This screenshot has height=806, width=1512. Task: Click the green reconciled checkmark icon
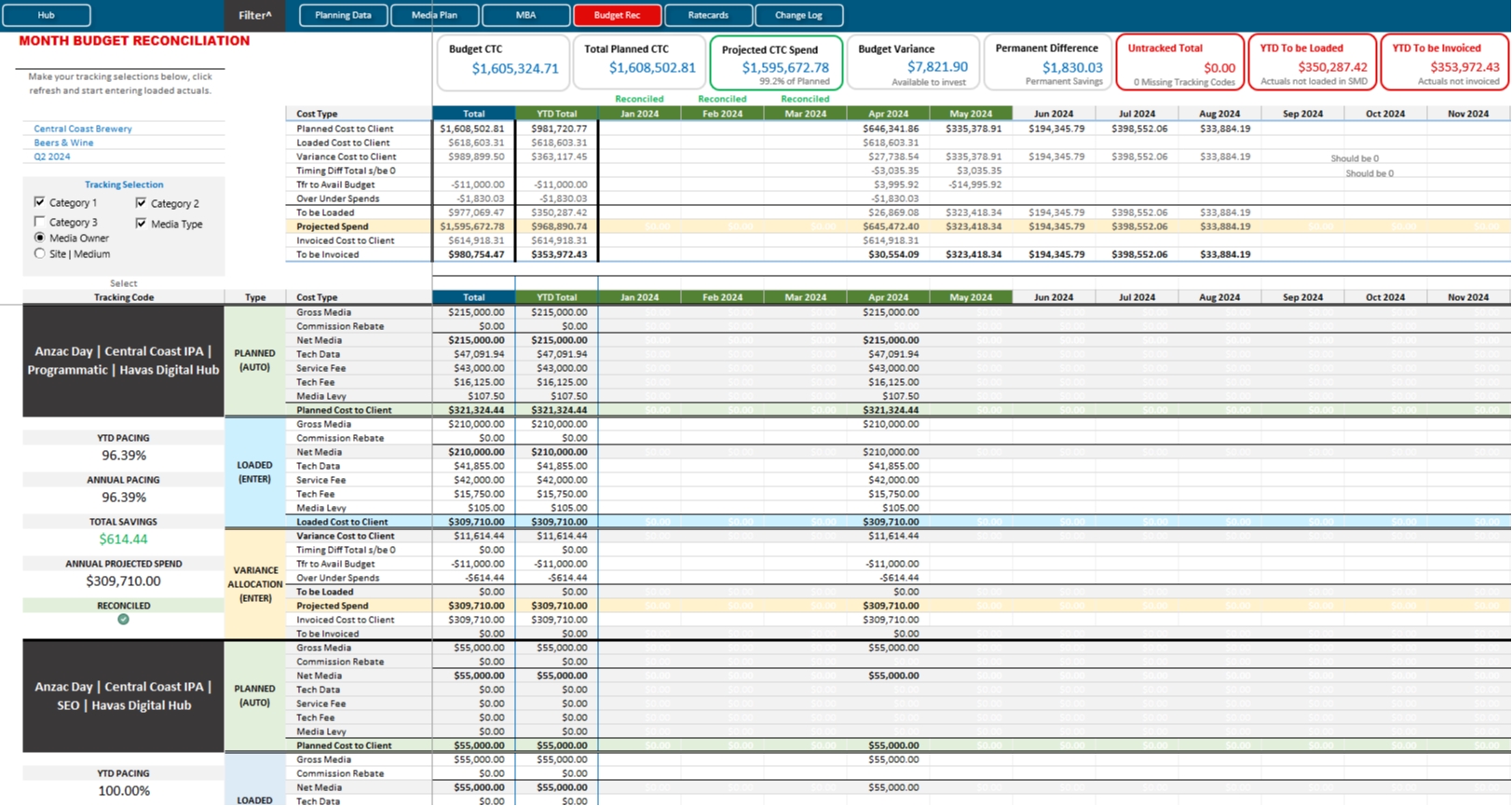click(x=123, y=620)
